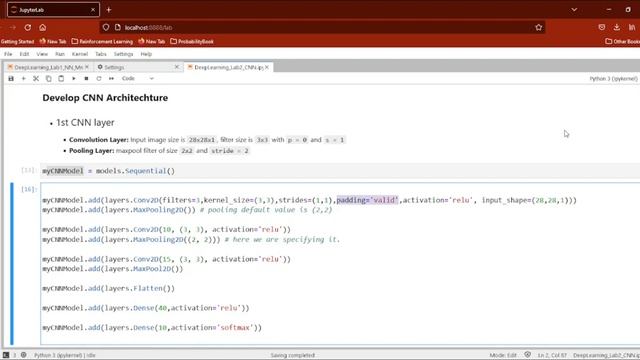This screenshot has height=360, width=640.
Task: Open a new browser tab with plus
Action: point(109,9)
